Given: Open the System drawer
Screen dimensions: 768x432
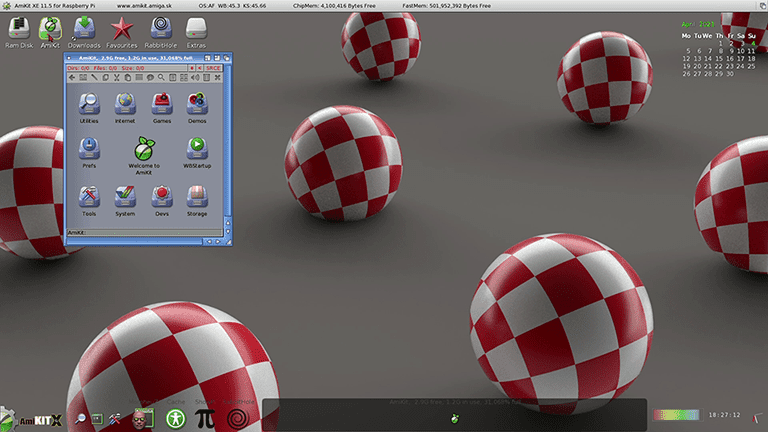Looking at the screenshot, I should point(125,201).
